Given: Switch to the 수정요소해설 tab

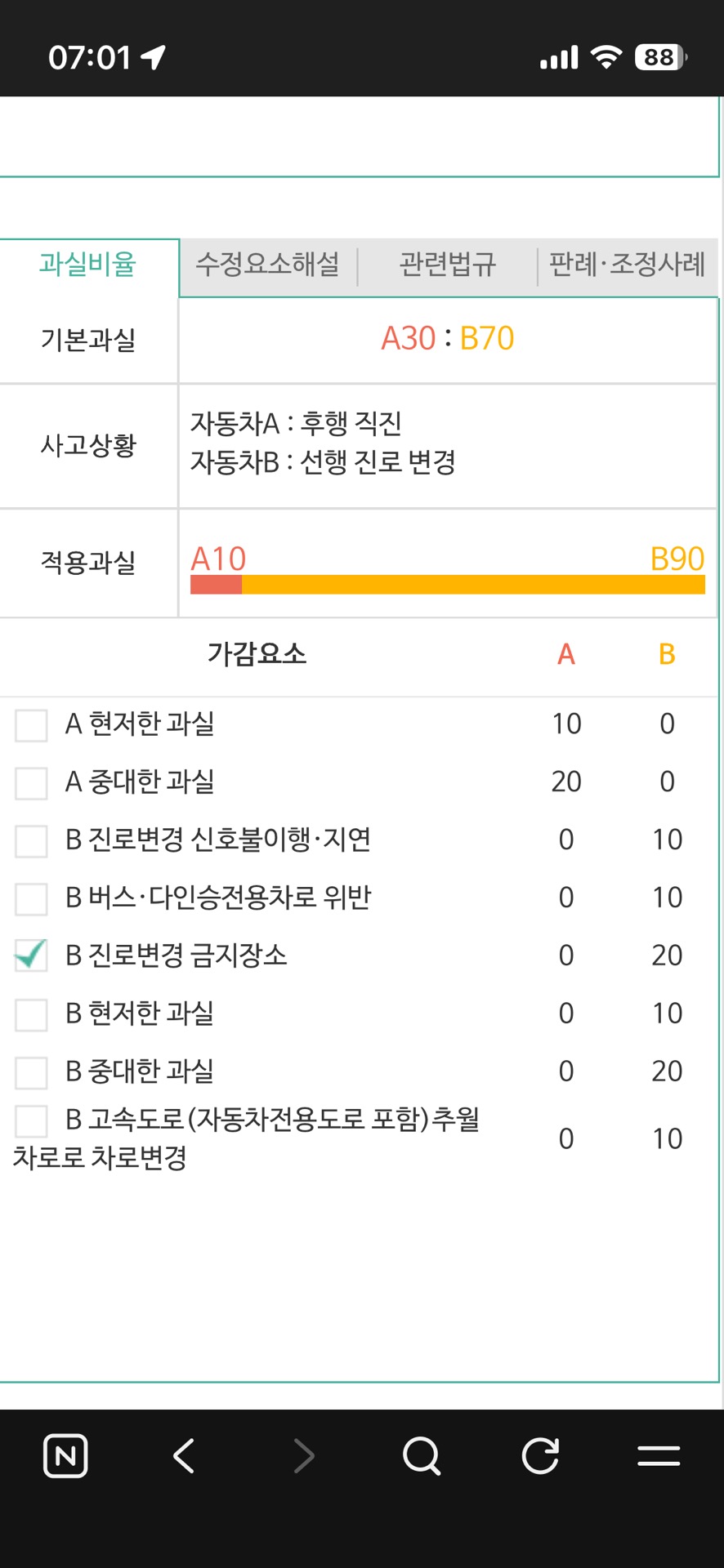Looking at the screenshot, I should coord(267,265).
